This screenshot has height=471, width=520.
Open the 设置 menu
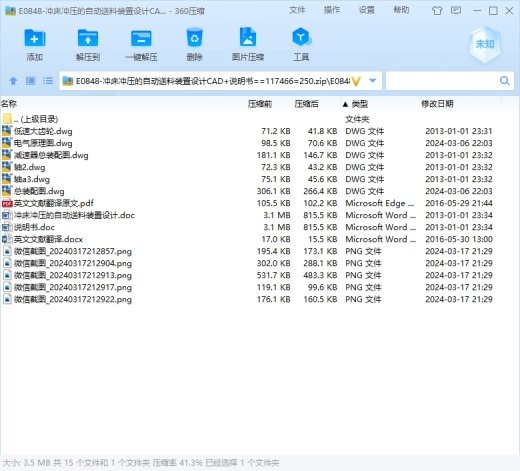coord(366,10)
